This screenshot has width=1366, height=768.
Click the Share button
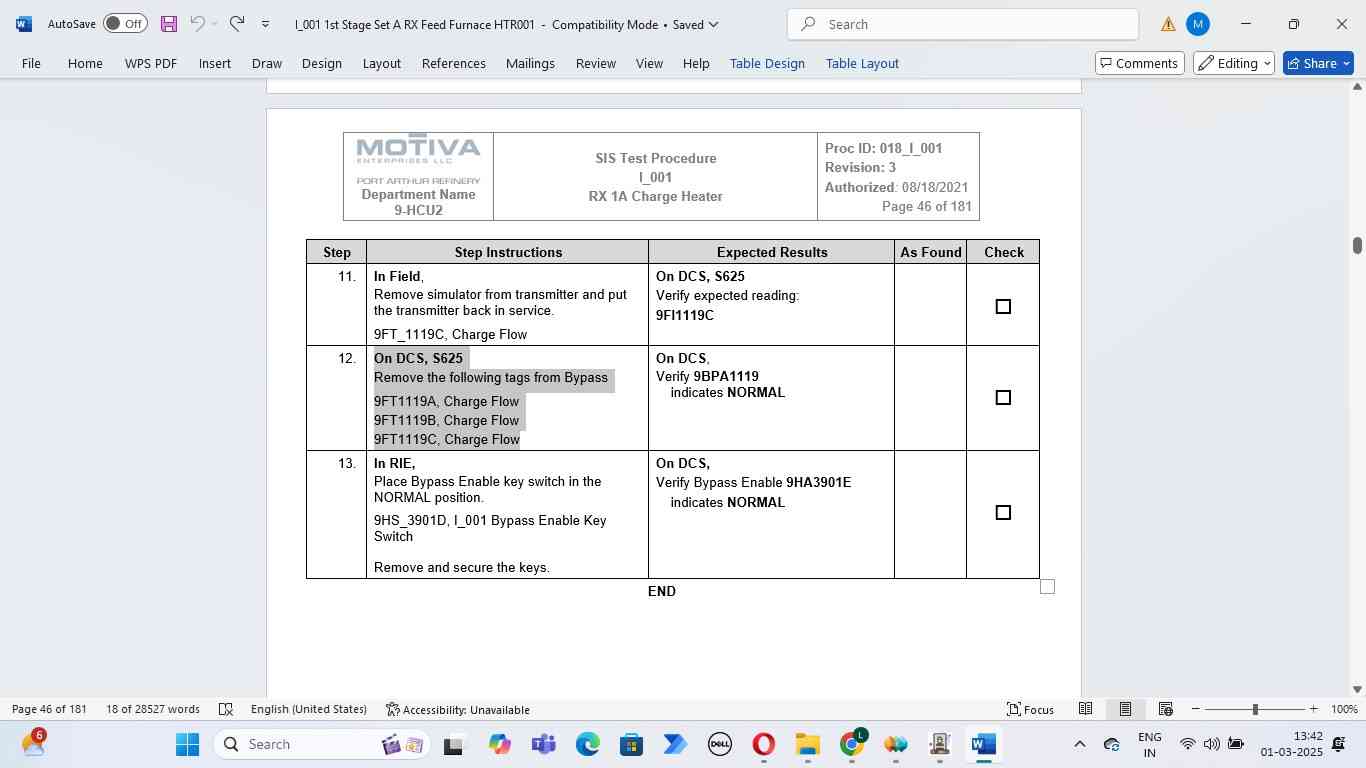click(1318, 63)
